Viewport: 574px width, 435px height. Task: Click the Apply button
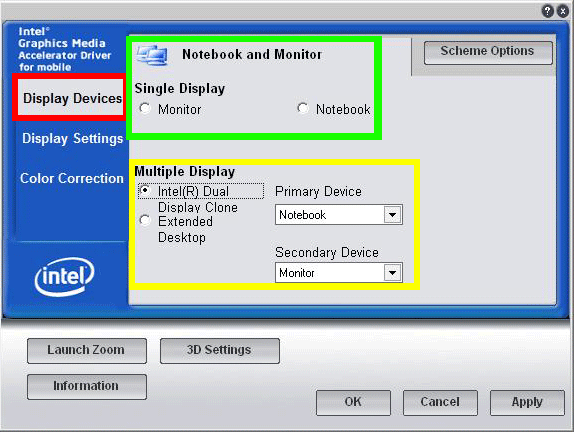tap(527, 403)
